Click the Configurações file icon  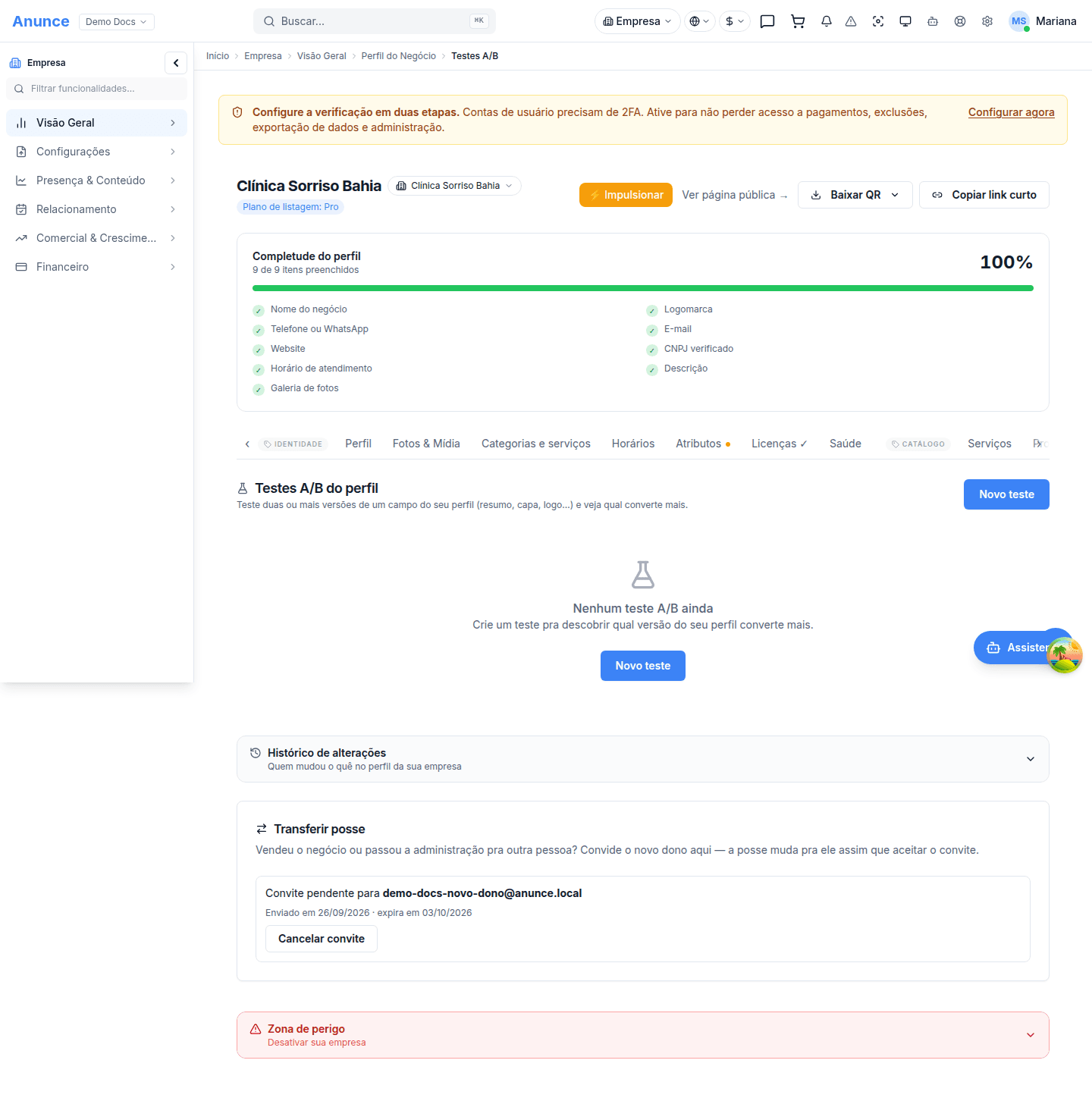21,152
